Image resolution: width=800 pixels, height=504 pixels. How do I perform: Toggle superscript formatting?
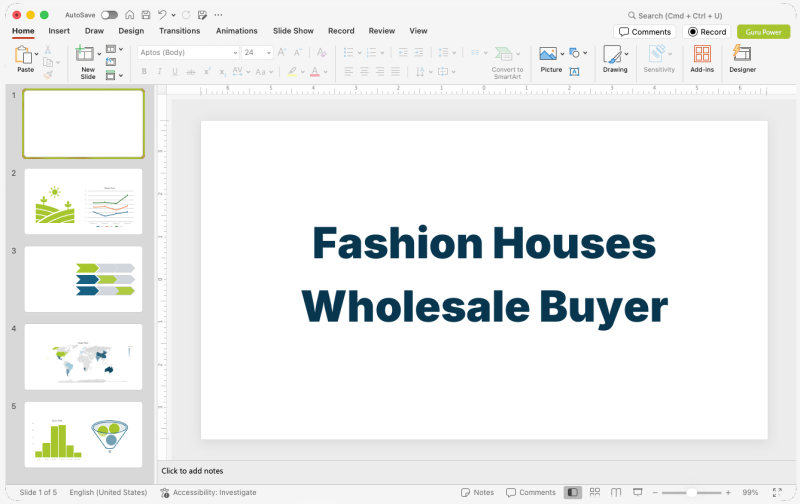207,72
